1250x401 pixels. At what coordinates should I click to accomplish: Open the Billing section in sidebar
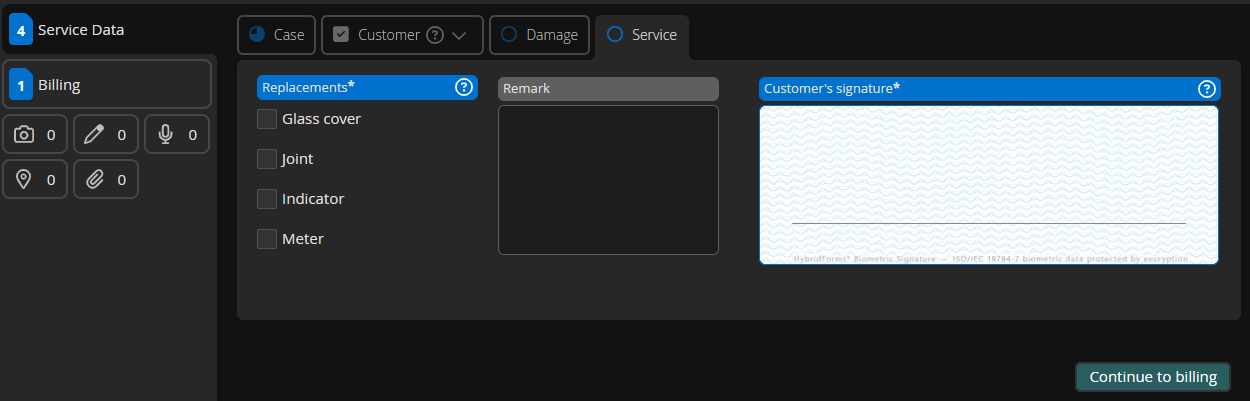coord(107,85)
